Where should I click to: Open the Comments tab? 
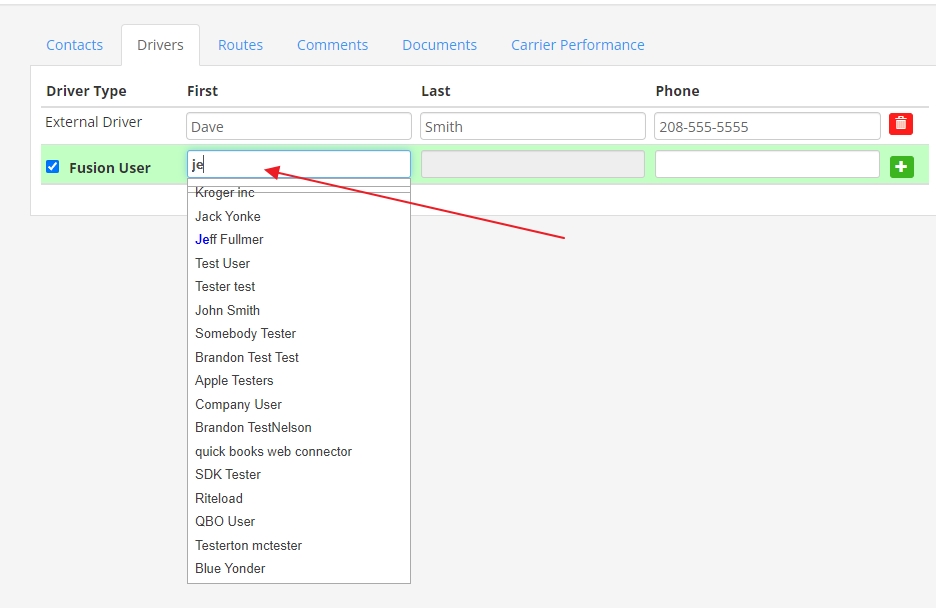332,45
